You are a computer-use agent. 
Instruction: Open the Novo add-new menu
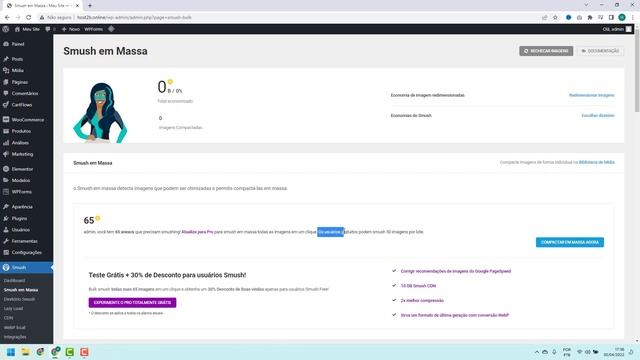tap(71, 29)
